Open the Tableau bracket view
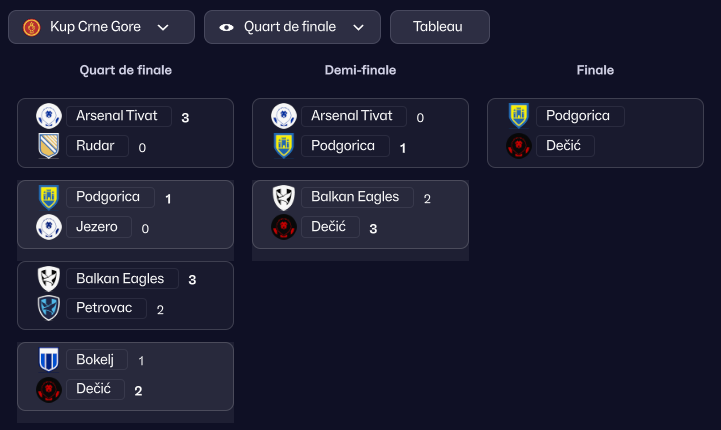 coord(439,27)
